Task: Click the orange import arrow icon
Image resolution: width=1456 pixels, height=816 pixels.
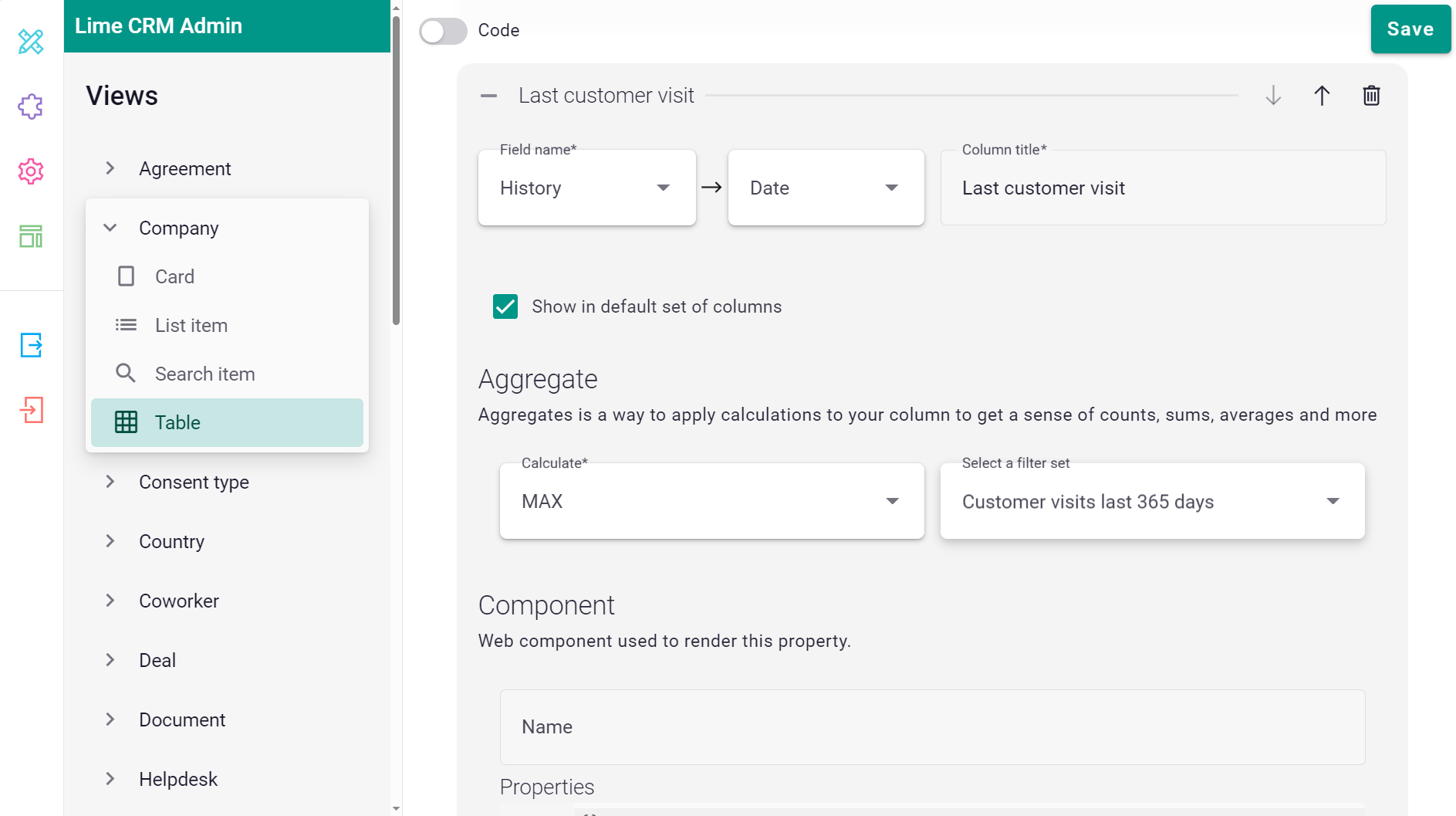Action: coord(31,410)
